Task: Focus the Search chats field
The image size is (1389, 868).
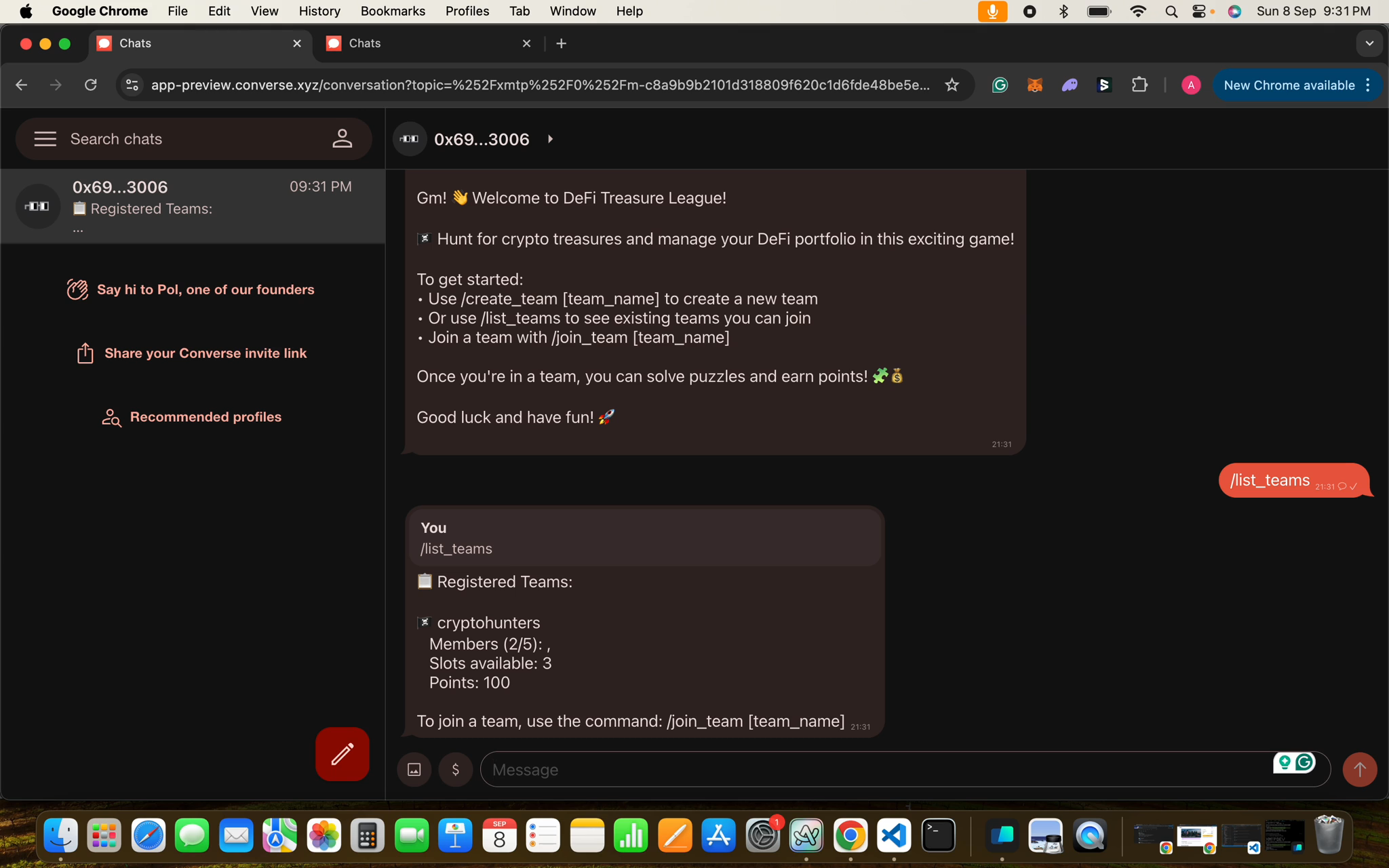Action: pos(194,139)
